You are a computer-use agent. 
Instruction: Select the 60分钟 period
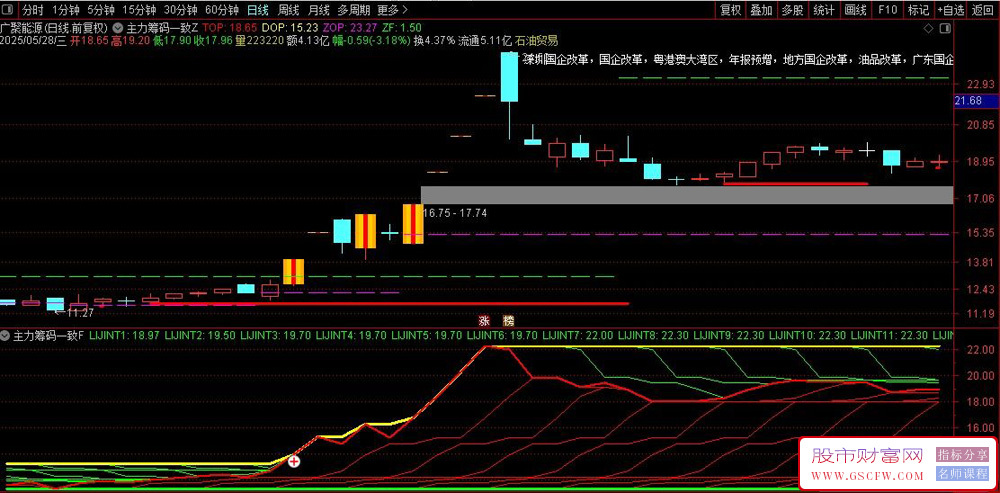coord(222,10)
